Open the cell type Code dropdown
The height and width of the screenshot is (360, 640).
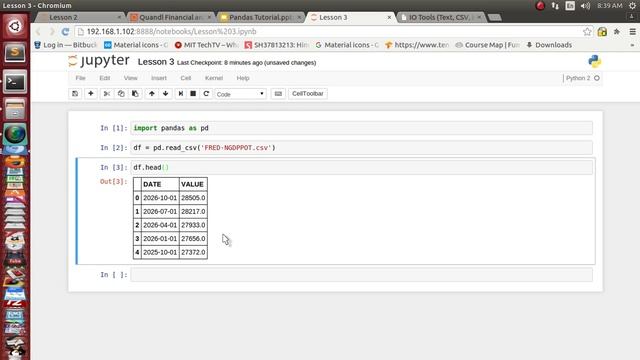point(240,94)
